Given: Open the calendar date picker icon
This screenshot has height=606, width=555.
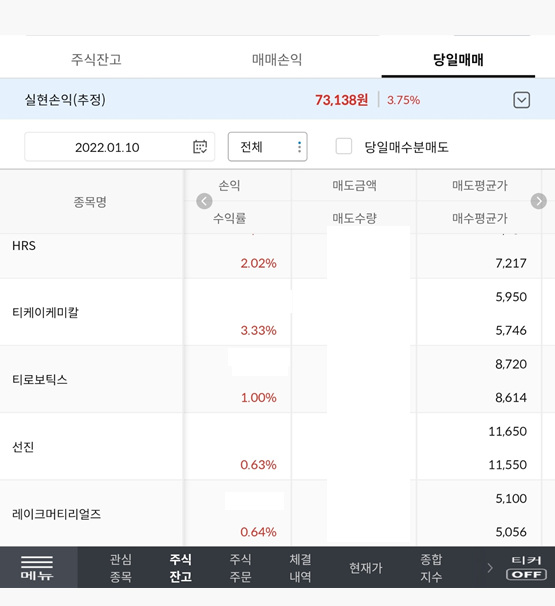Looking at the screenshot, I should 200,147.
